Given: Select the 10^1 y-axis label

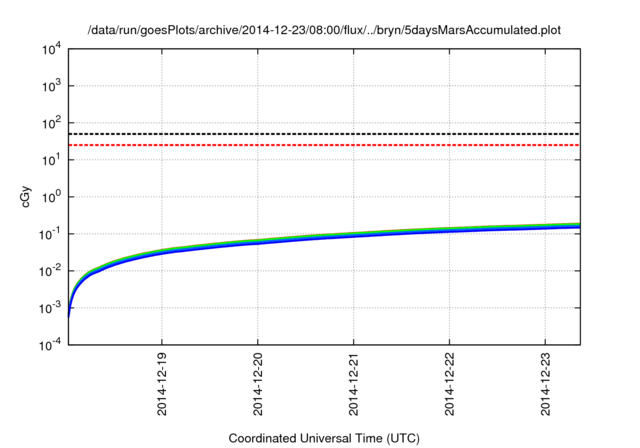Looking at the screenshot, I should (52, 160).
